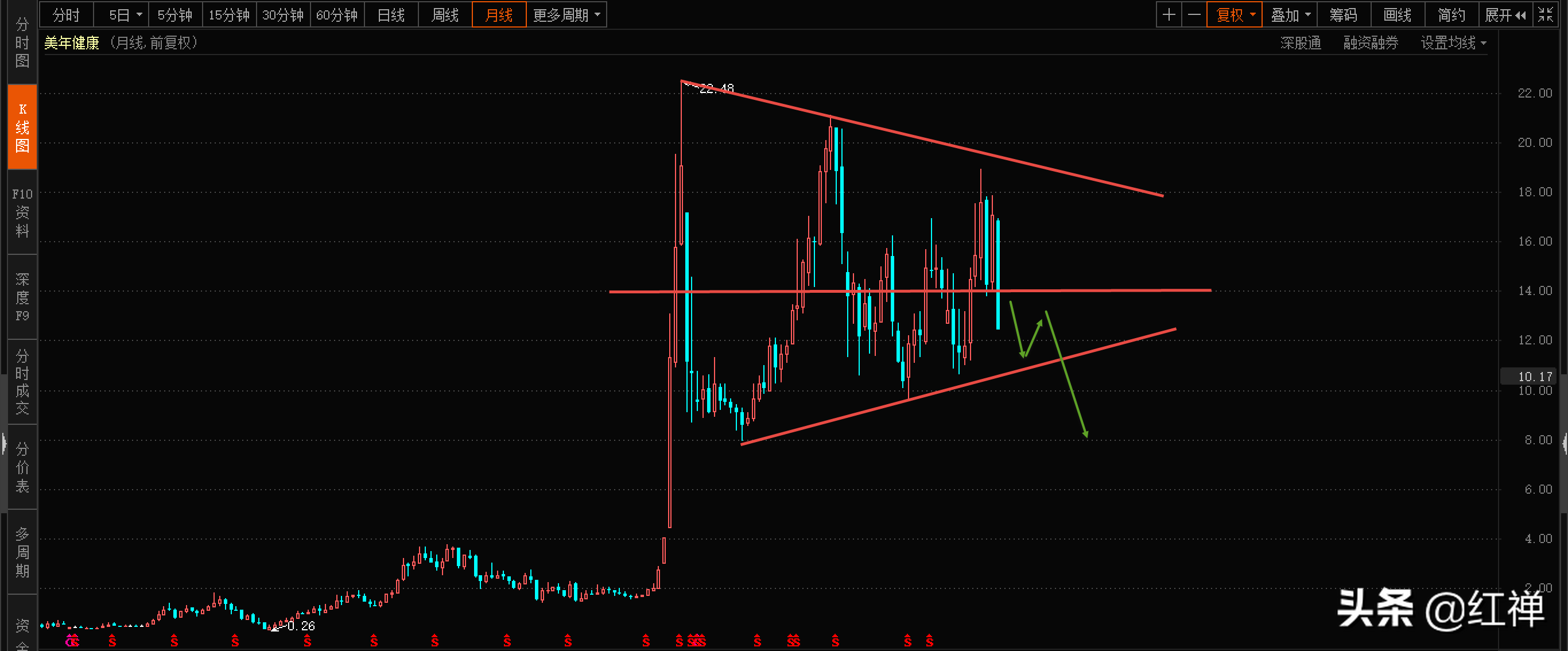Image resolution: width=1568 pixels, height=651 pixels.
Task: Switch to the 周线 weekly chart
Action: coord(445,14)
